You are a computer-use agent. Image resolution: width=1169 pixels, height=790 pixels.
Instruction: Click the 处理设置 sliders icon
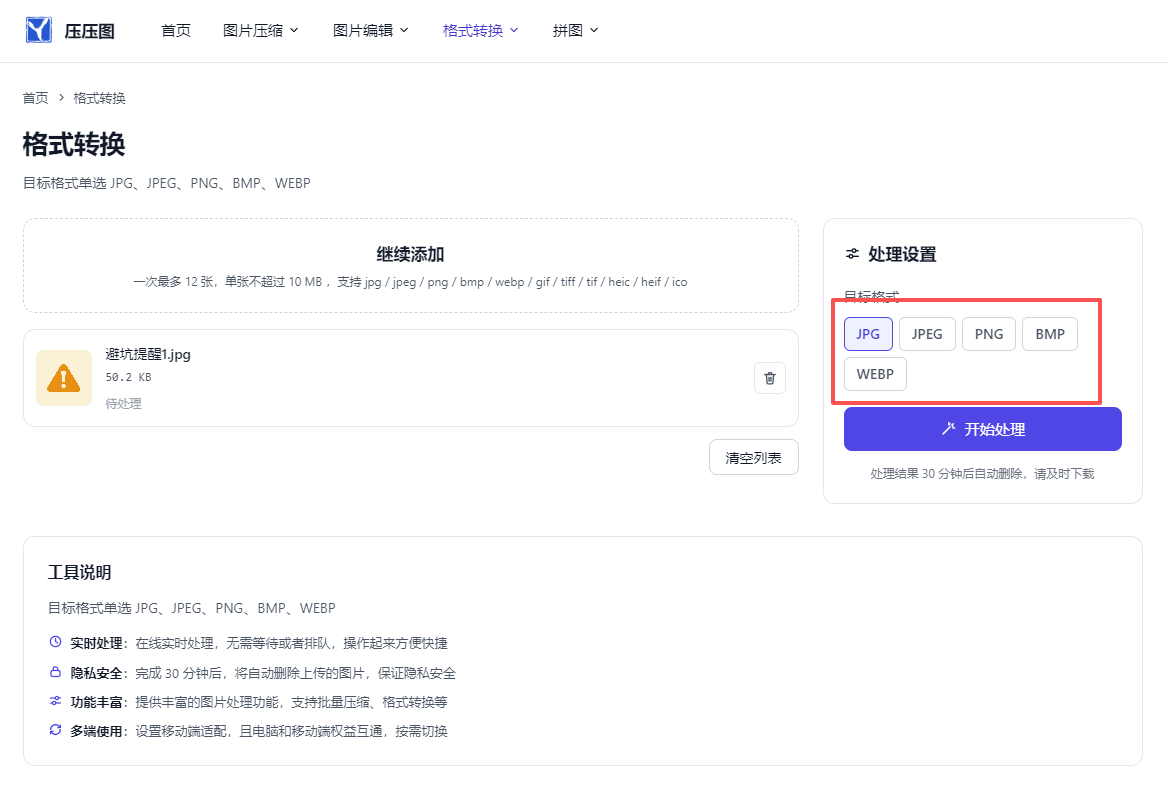852,254
